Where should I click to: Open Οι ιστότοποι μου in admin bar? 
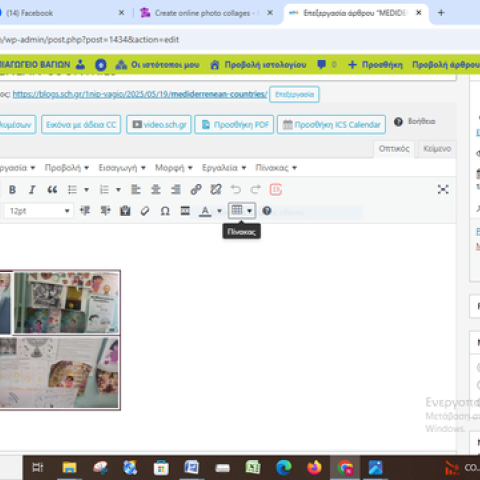click(x=157, y=65)
